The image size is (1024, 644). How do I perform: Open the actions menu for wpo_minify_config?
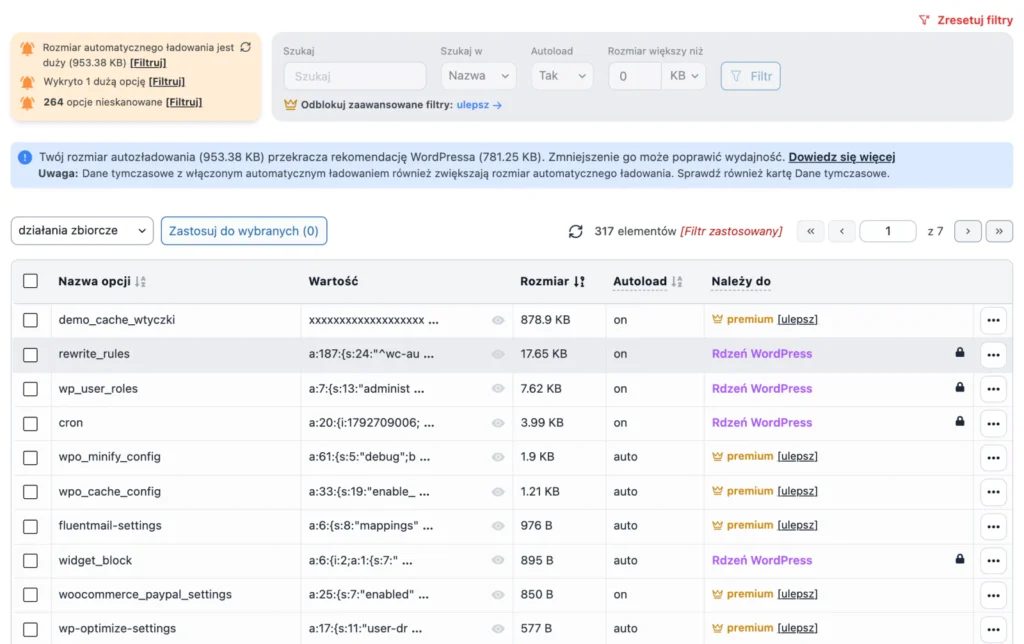click(993, 457)
